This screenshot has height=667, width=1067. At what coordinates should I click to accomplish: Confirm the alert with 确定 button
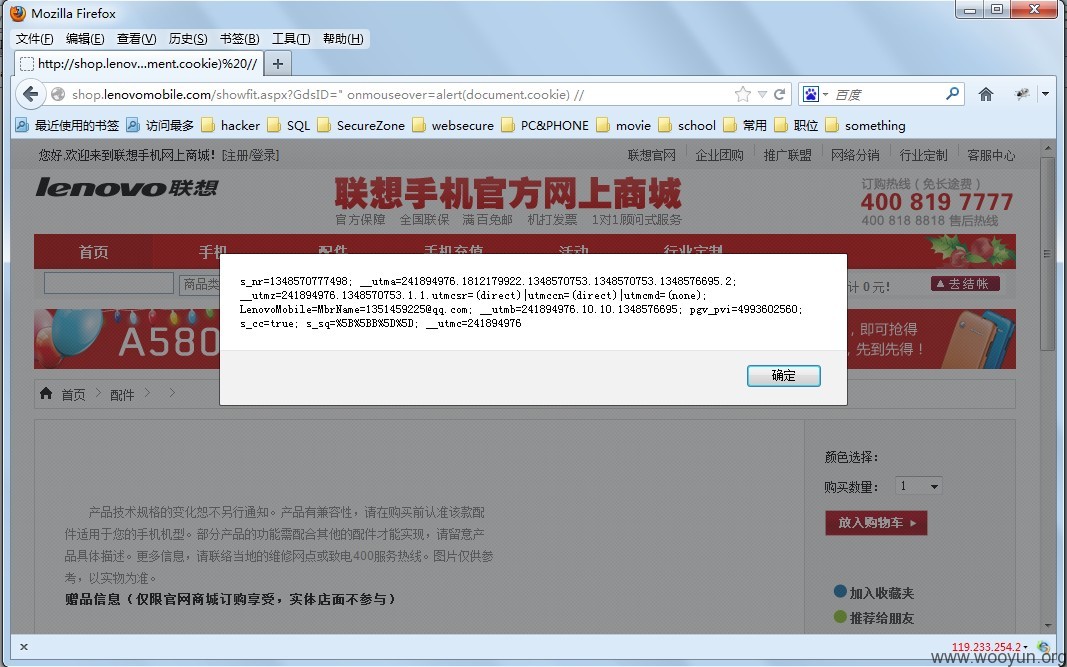(x=783, y=376)
